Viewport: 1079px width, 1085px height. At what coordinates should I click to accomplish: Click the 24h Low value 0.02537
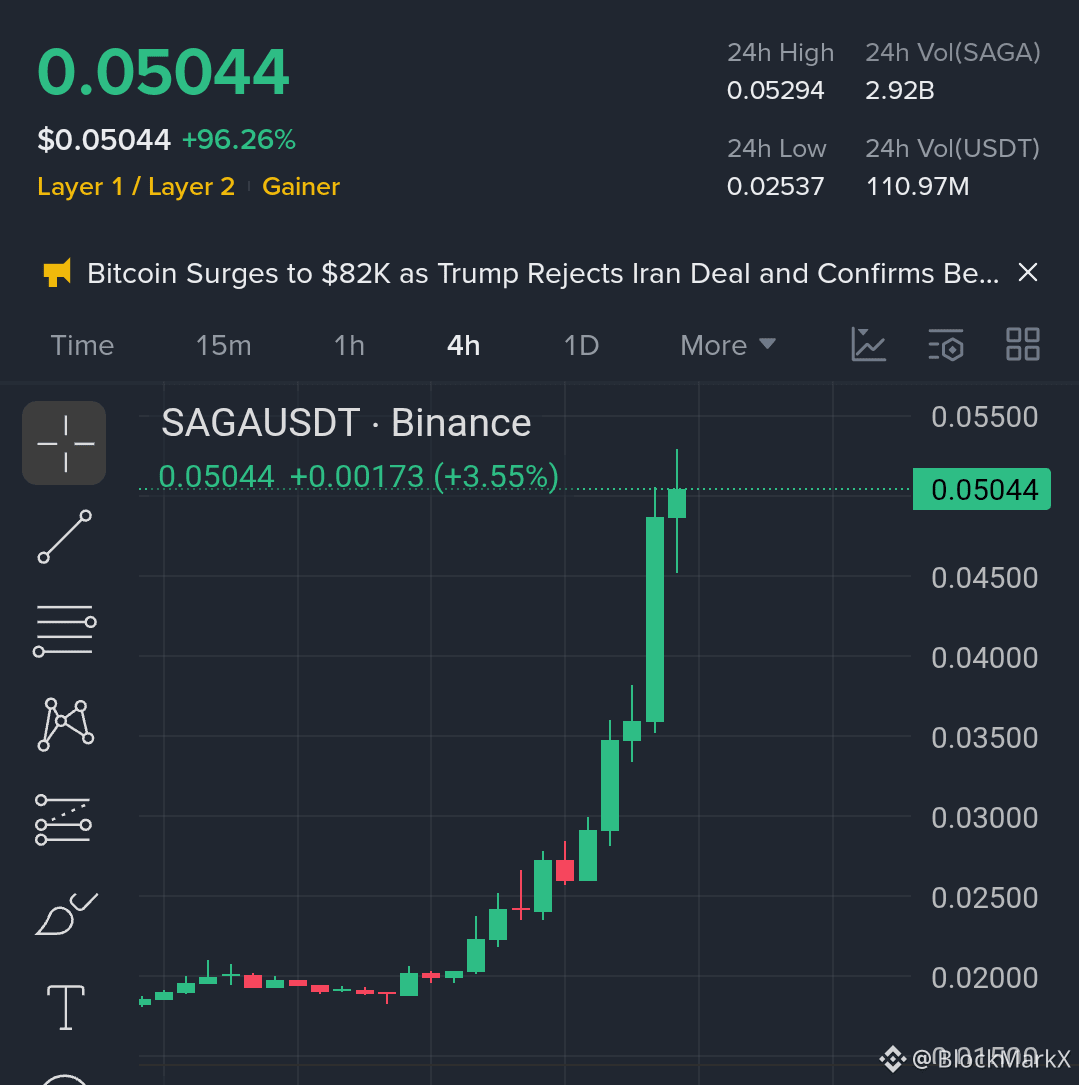(775, 187)
